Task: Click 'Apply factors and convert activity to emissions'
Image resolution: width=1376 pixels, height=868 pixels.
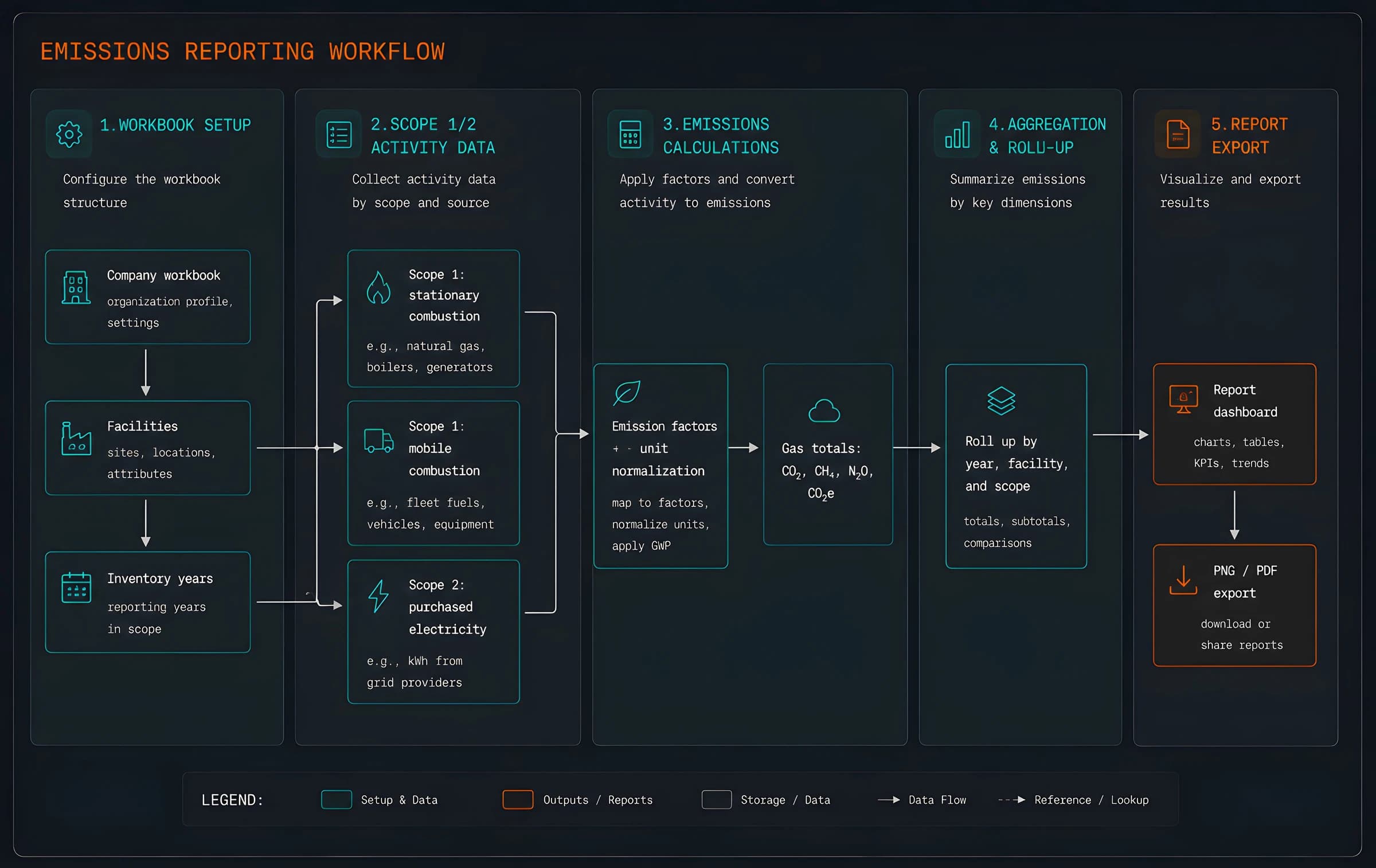Action: pyautogui.click(x=707, y=191)
